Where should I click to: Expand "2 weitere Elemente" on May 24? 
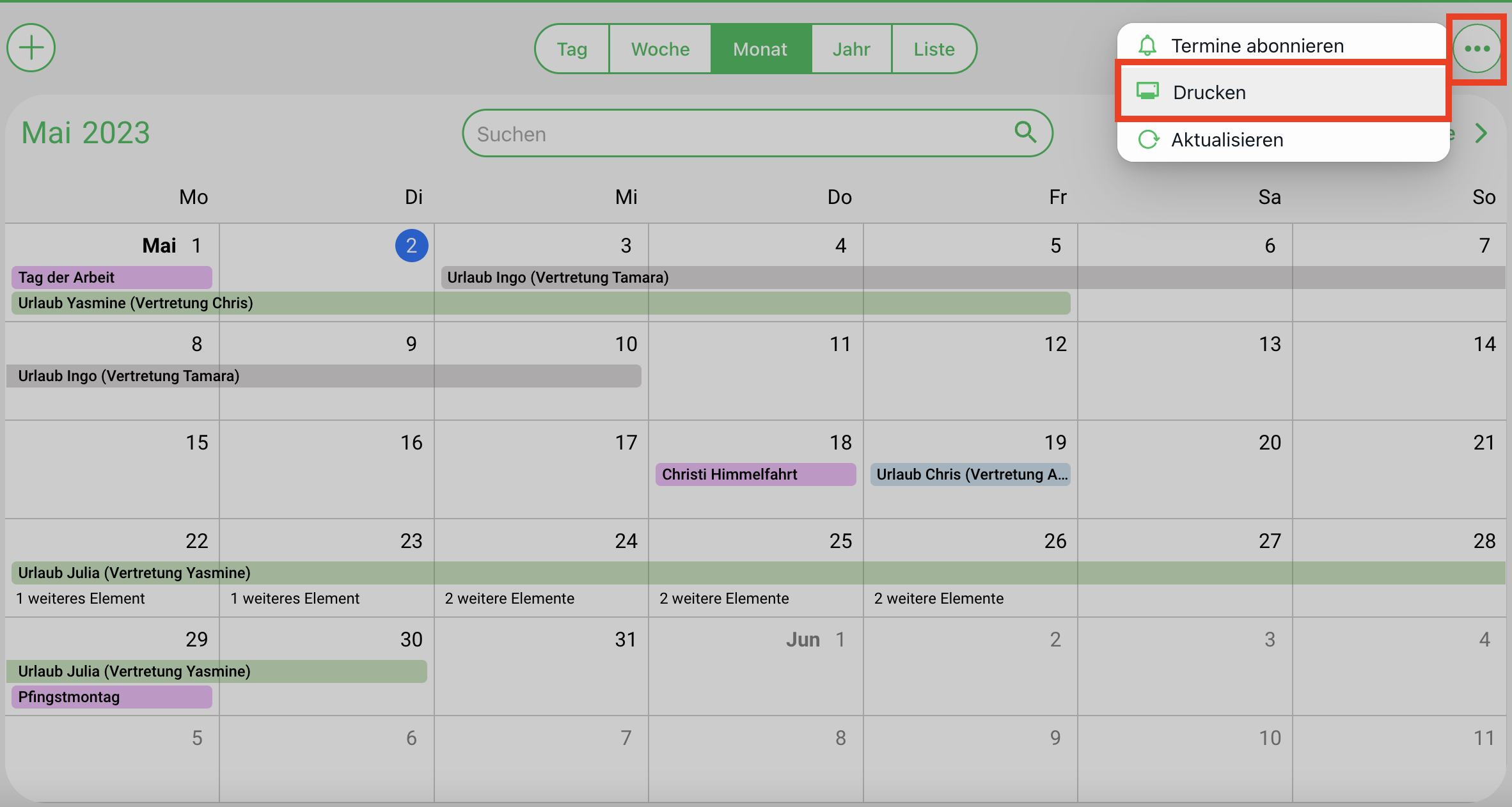(510, 599)
